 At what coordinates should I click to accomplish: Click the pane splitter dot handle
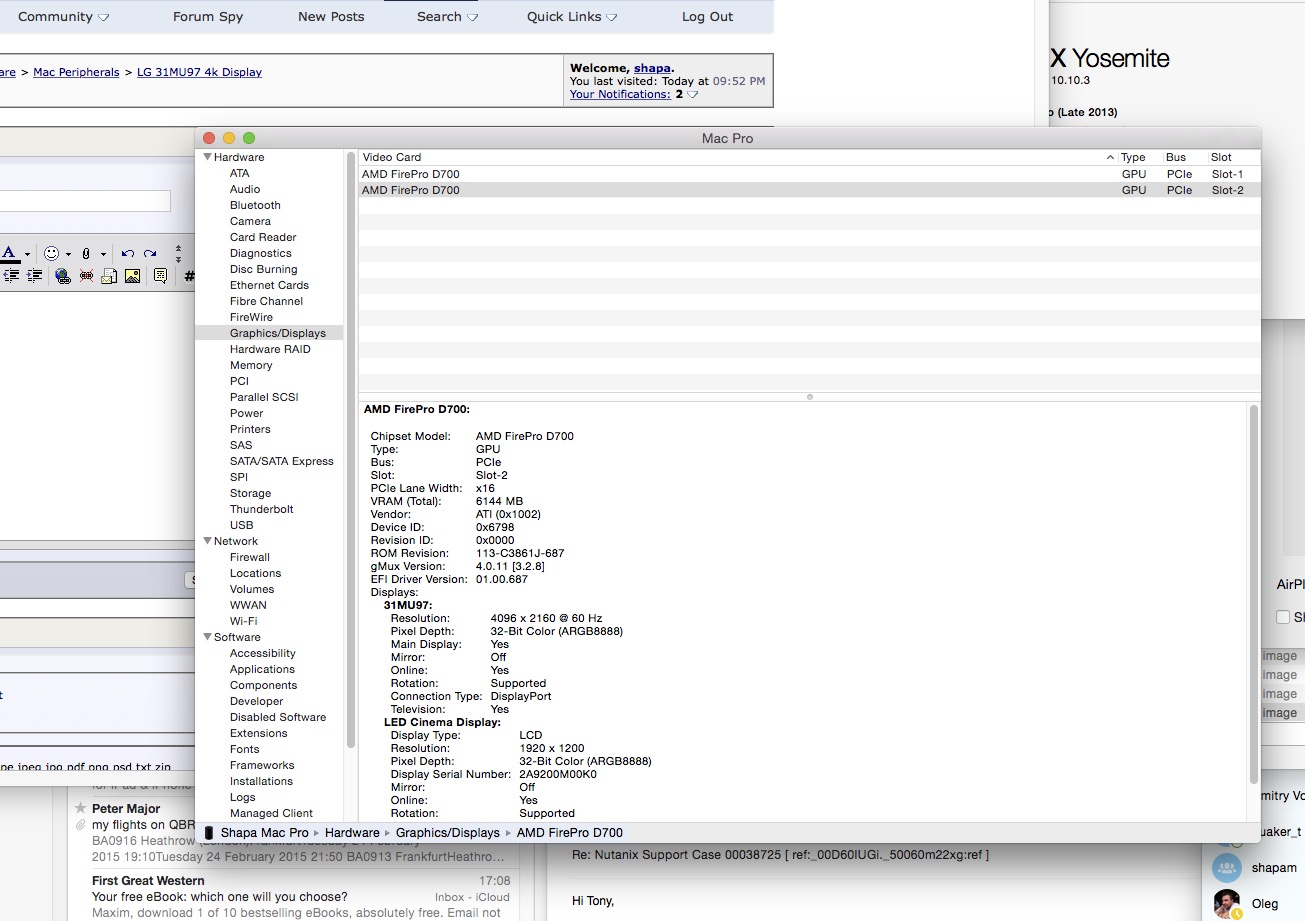810,397
